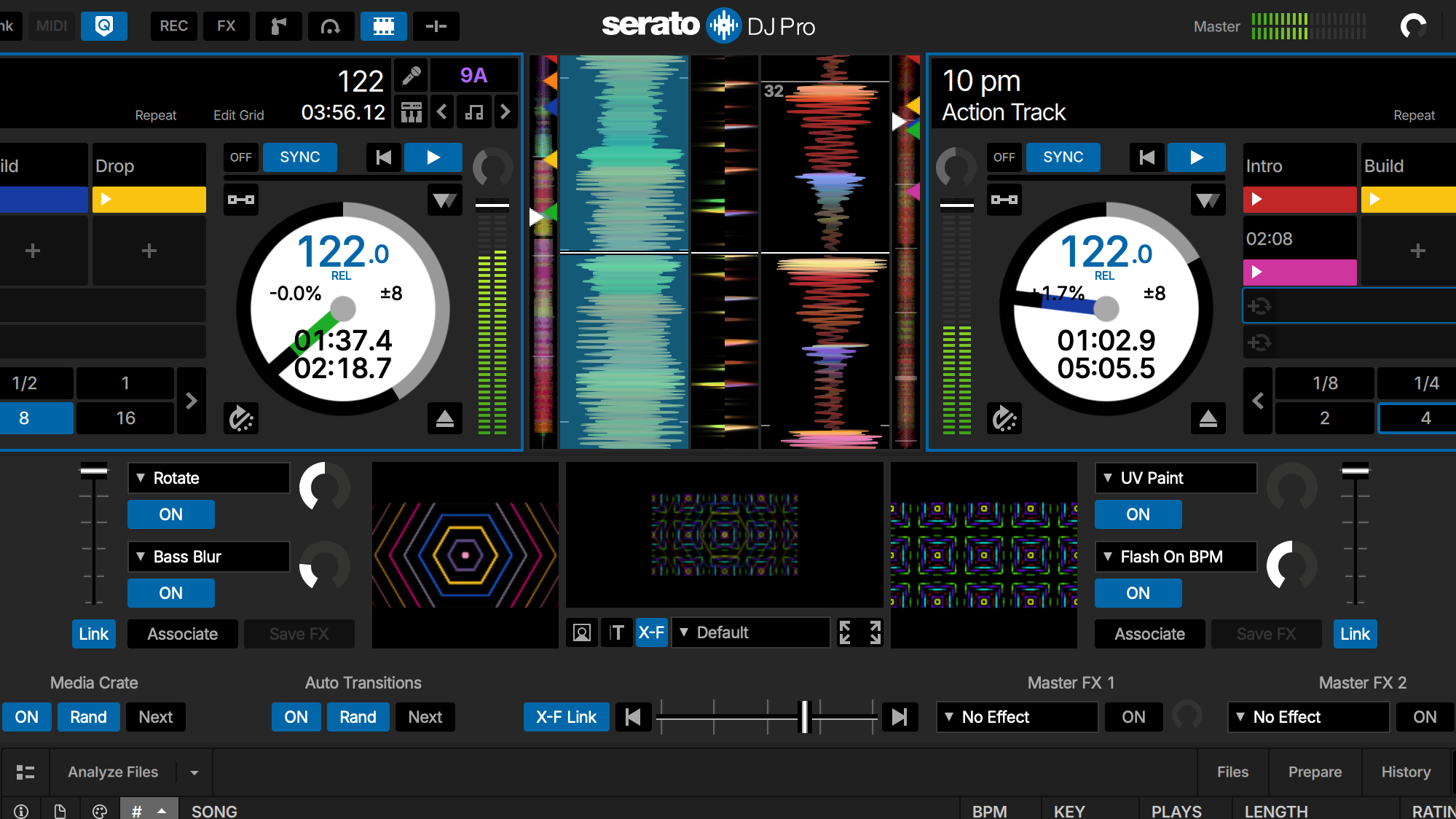Click the key shift music note icon
This screenshot has height=819, width=1456.
point(474,112)
